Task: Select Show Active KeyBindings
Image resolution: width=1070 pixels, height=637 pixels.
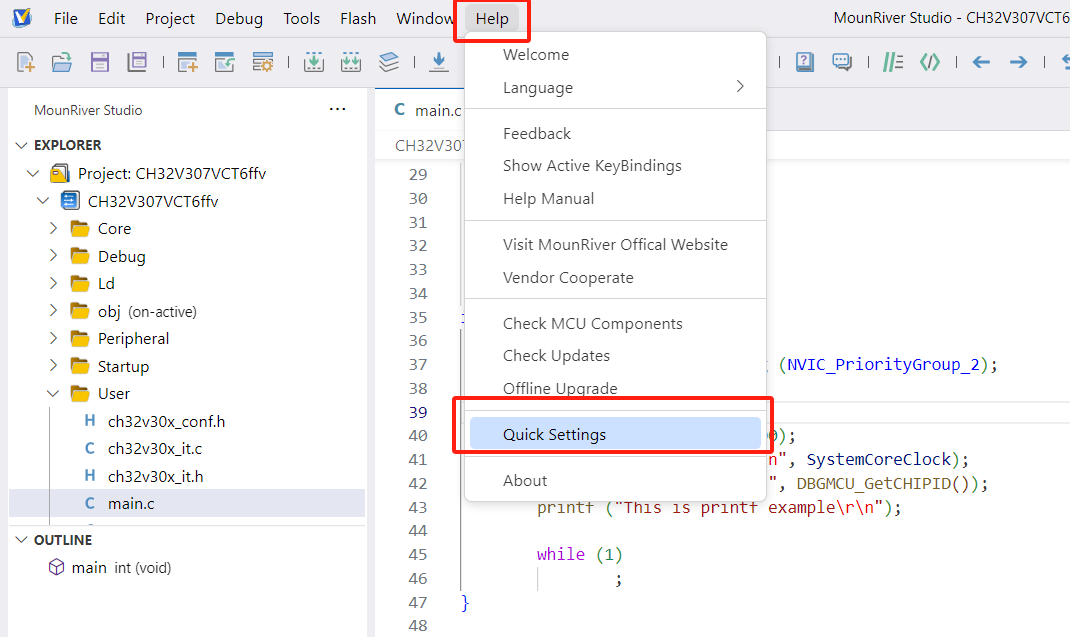Action: 615,166
